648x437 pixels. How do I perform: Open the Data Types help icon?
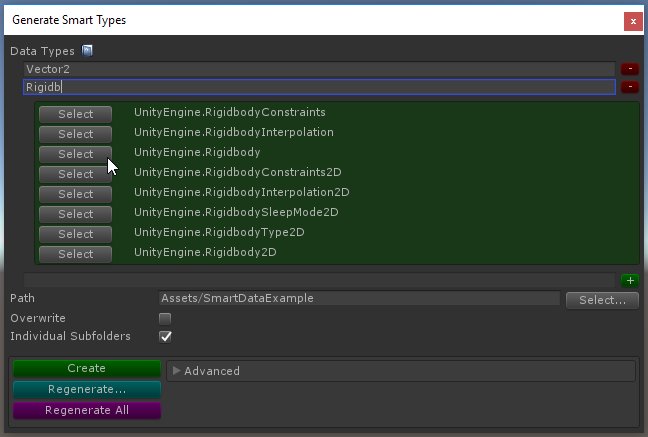[x=87, y=50]
